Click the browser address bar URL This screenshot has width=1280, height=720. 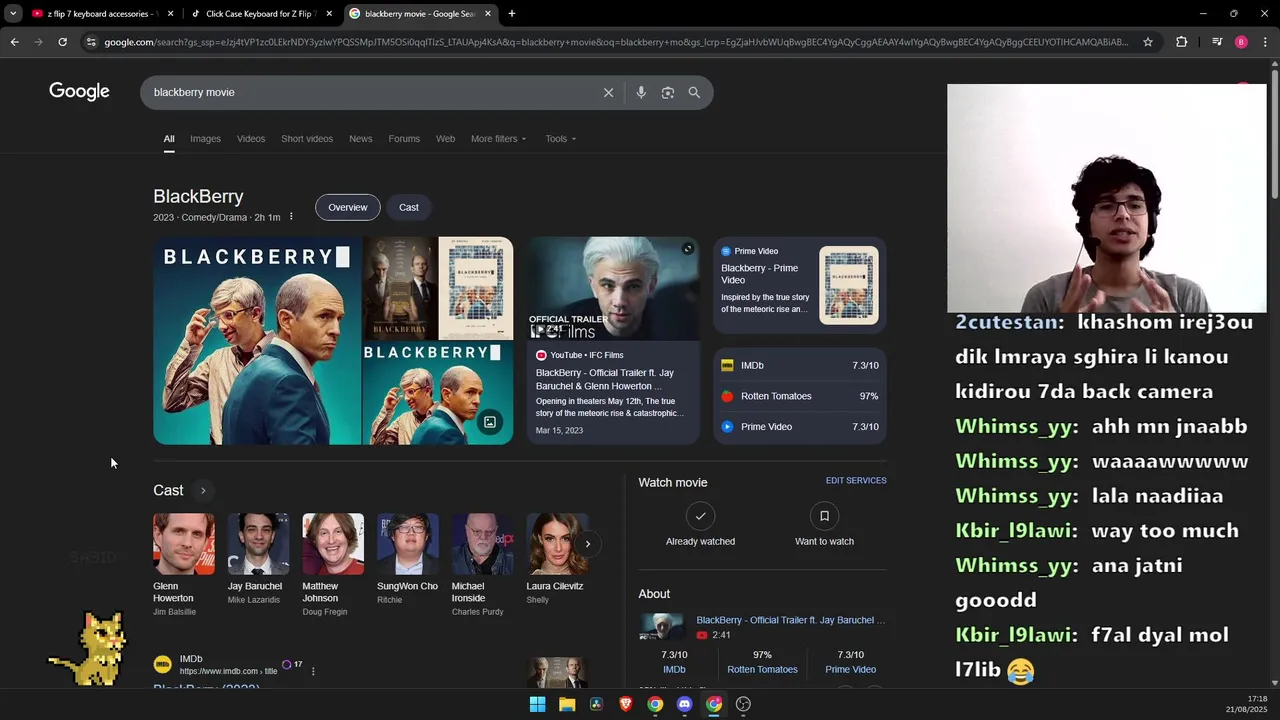click(616, 42)
